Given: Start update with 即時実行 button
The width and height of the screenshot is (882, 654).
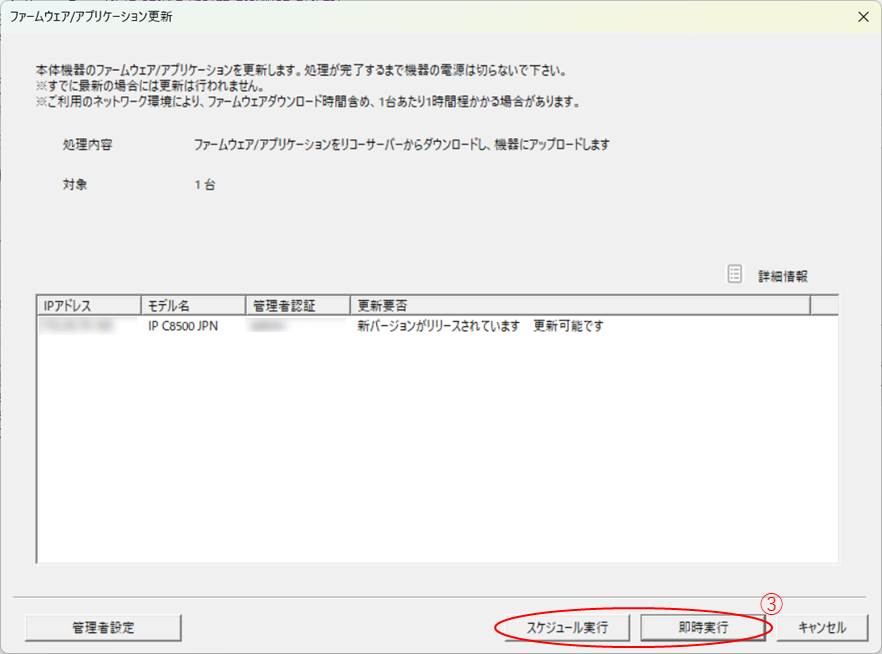Looking at the screenshot, I should [x=703, y=627].
